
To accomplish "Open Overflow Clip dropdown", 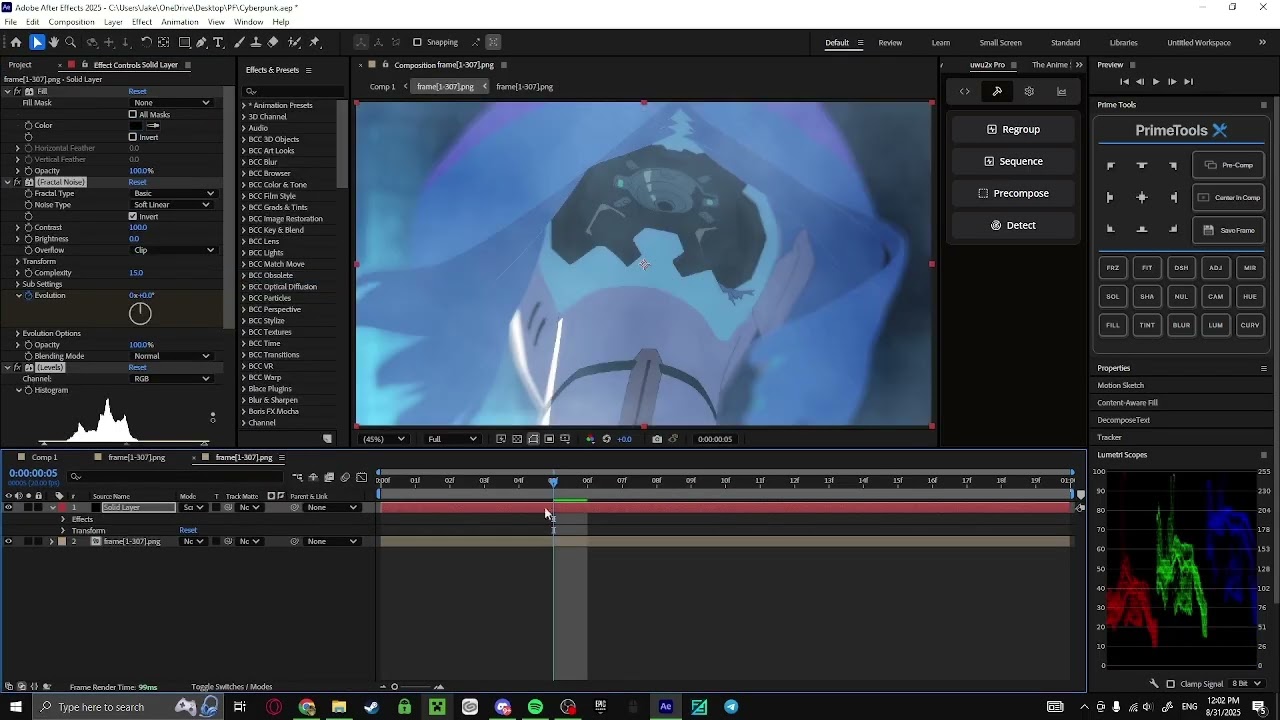I will (172, 250).
